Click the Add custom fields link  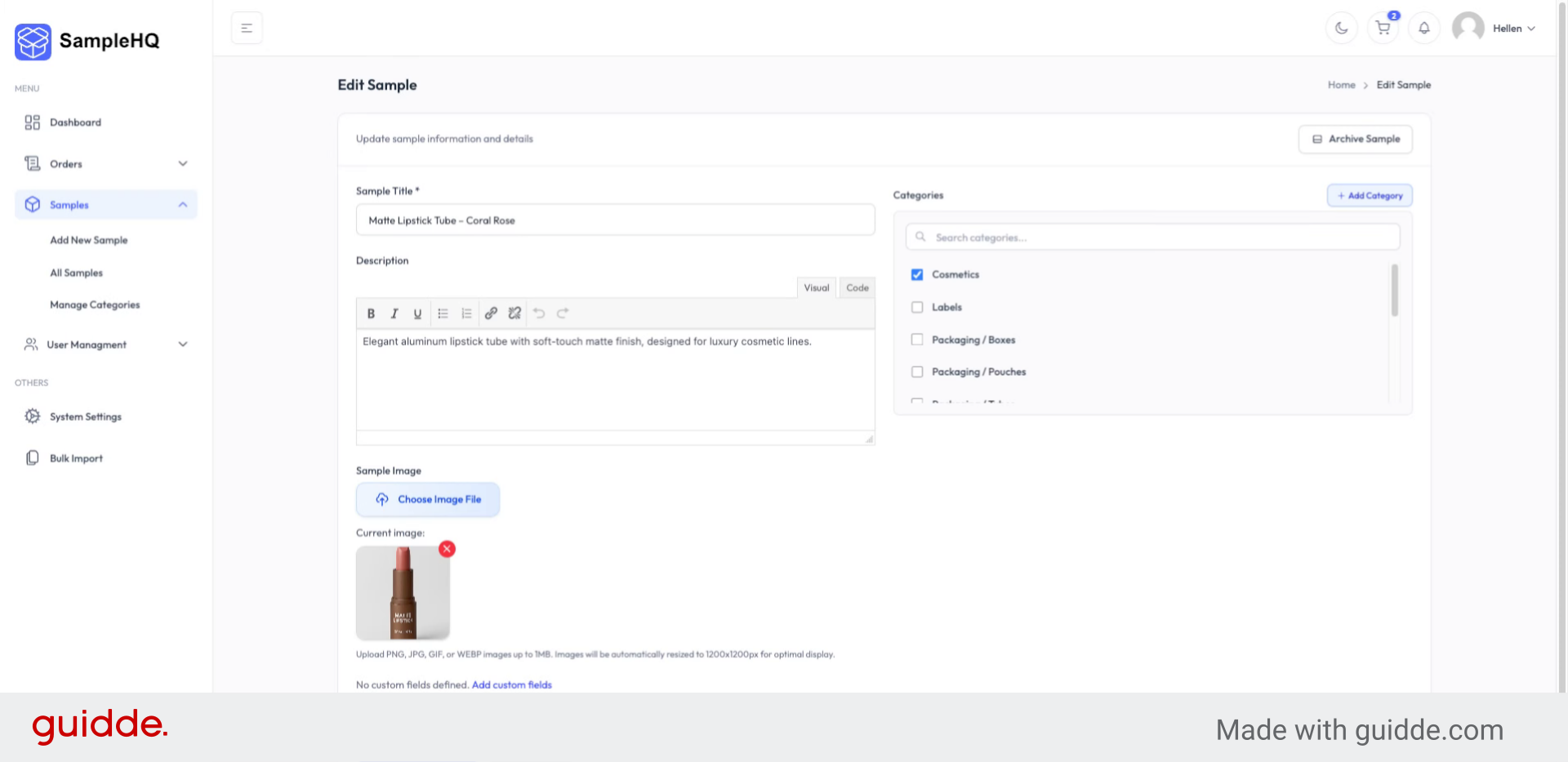511,684
